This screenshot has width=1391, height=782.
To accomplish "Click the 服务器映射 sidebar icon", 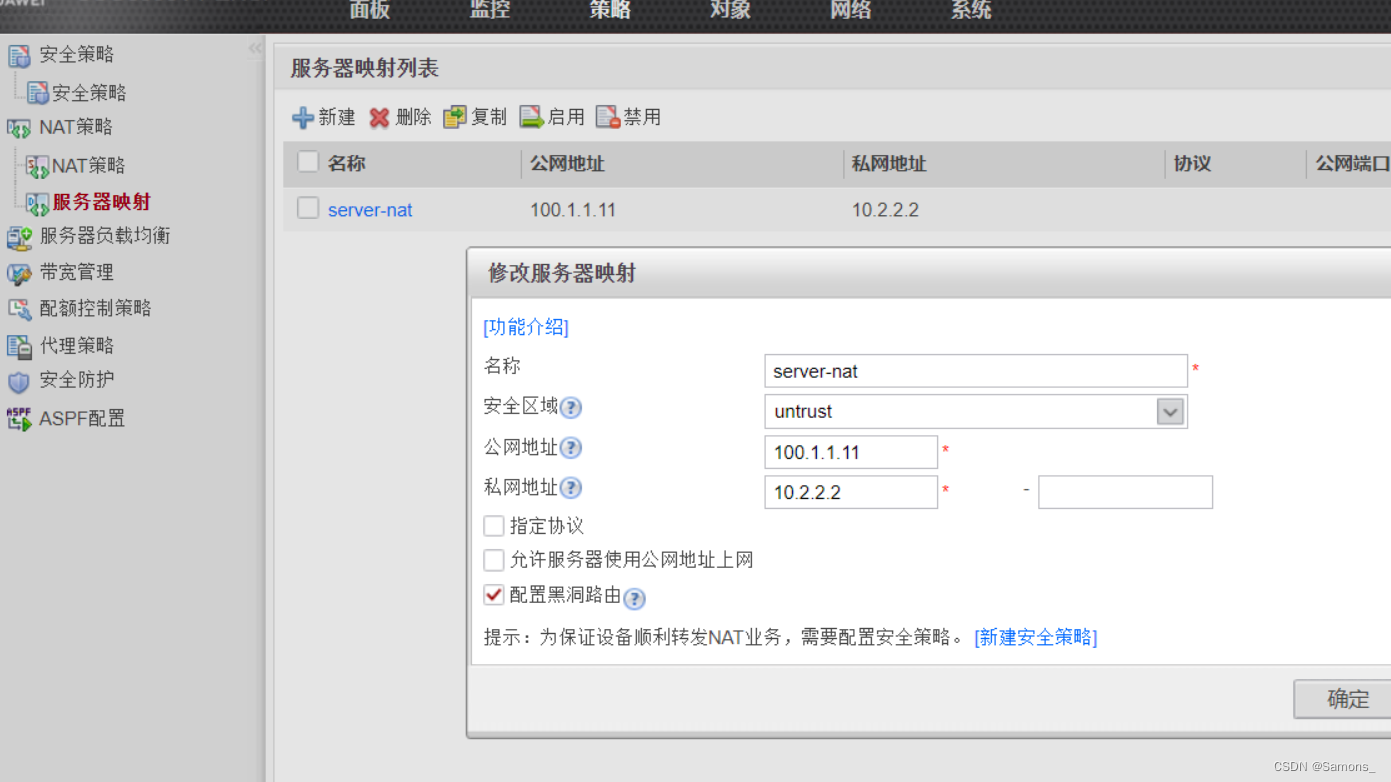I will [x=38, y=203].
